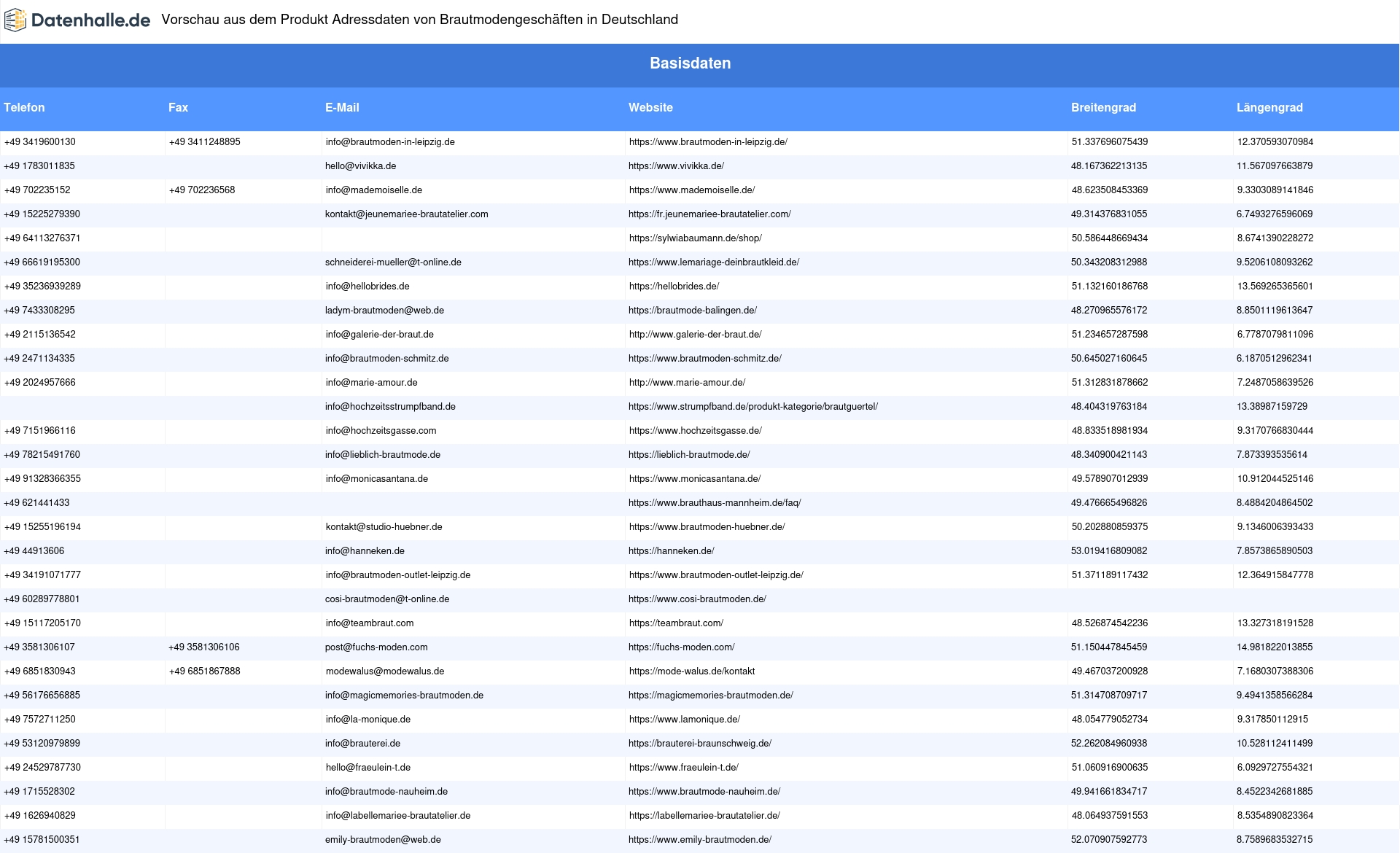Screen dimensions: 1400x853
Task: Open the vivikka.de website URL
Action: (676, 166)
